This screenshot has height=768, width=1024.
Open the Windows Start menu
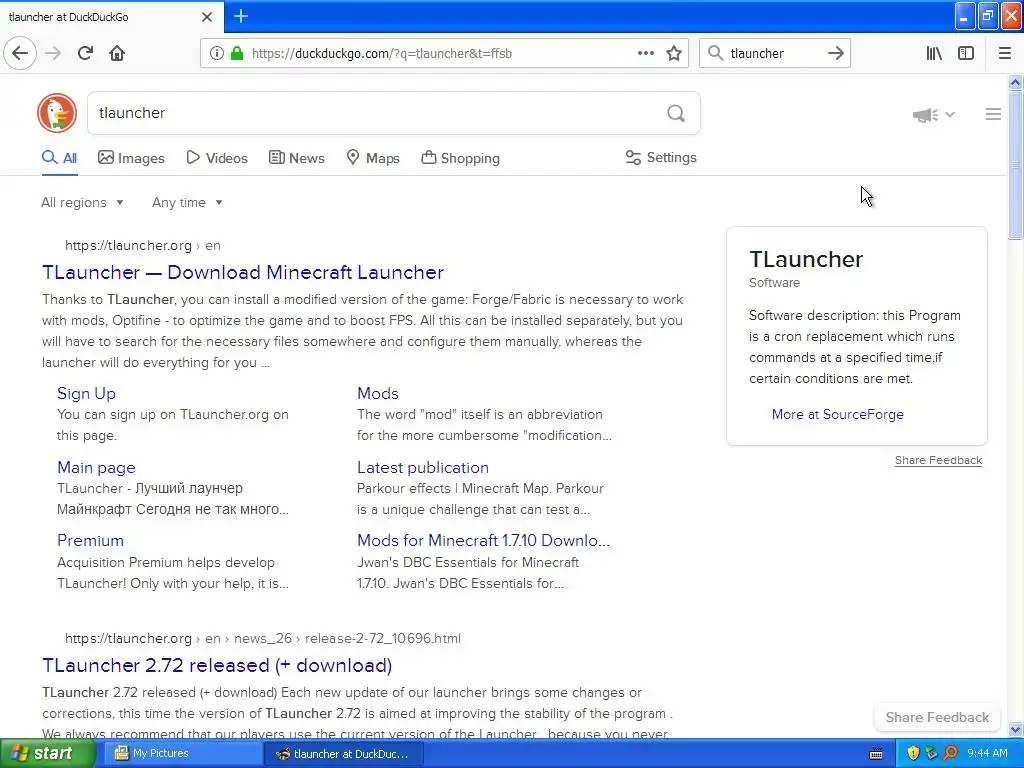coord(48,754)
